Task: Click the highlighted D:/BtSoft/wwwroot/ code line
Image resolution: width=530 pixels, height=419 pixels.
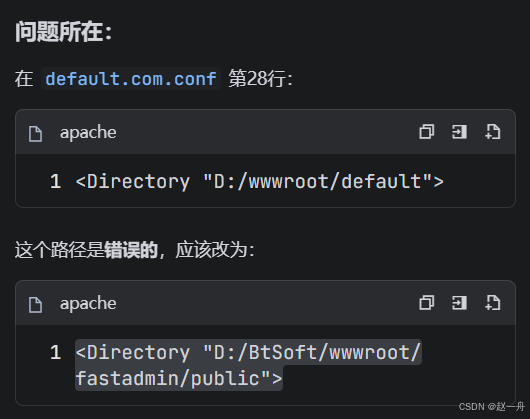Action: [248, 352]
